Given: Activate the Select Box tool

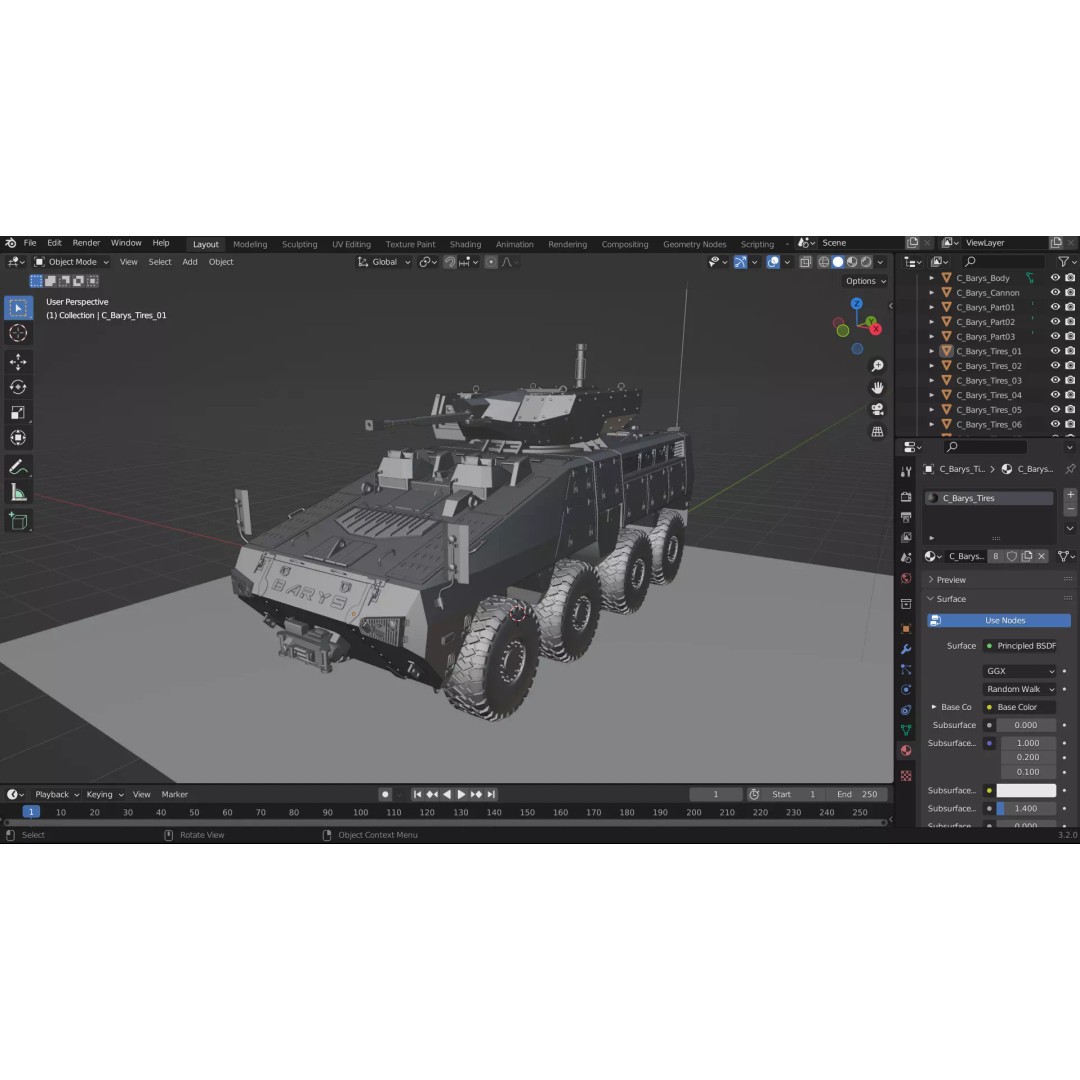Looking at the screenshot, I should [x=18, y=308].
